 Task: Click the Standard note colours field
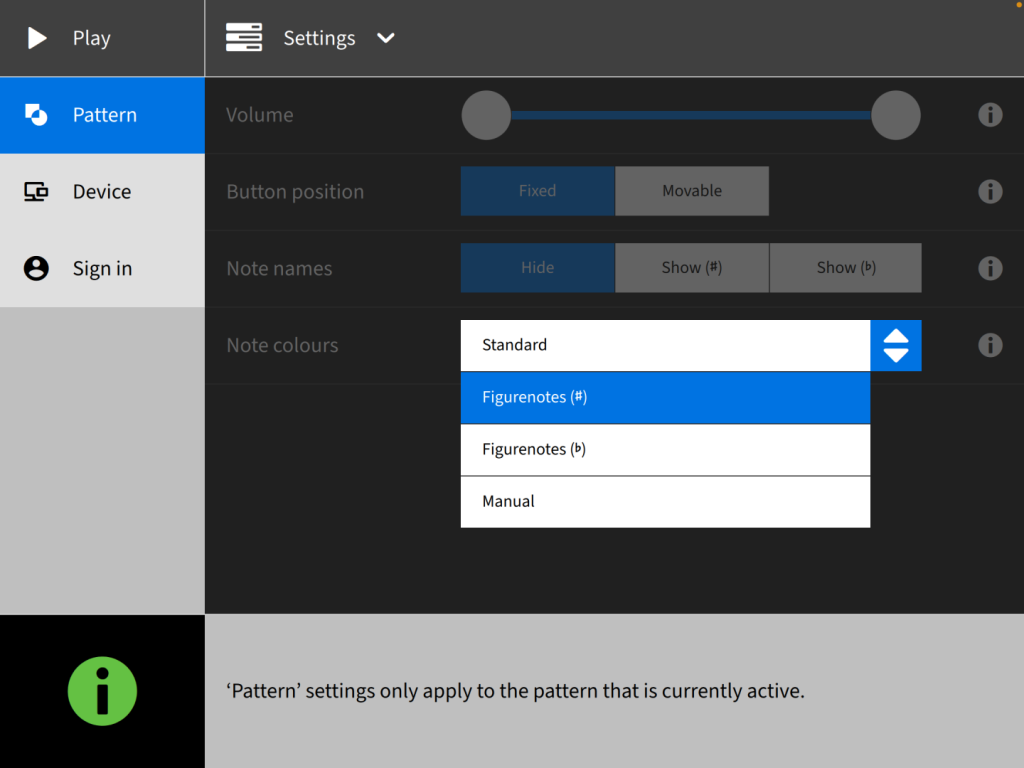pos(665,345)
